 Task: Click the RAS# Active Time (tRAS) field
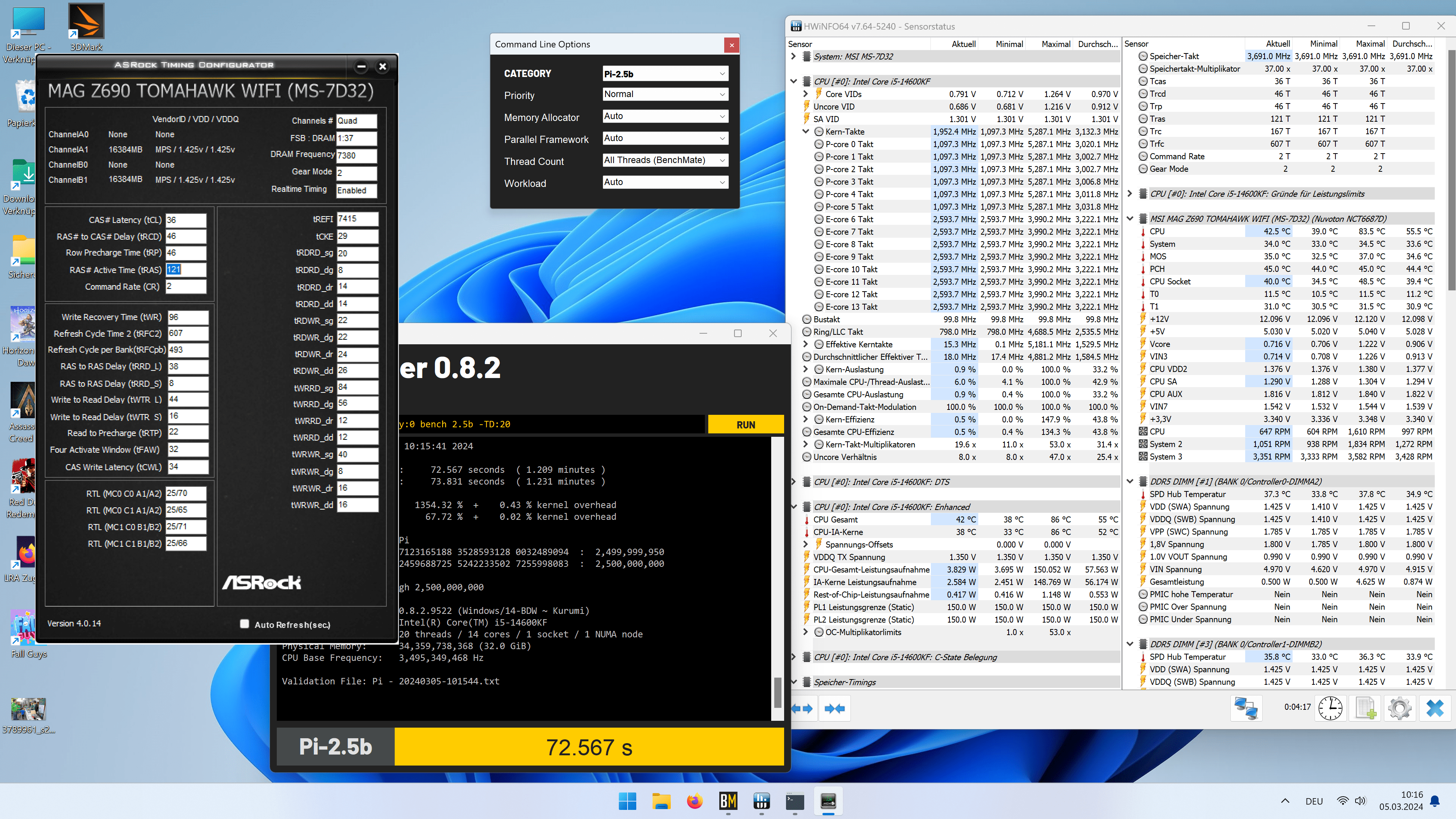(x=186, y=270)
